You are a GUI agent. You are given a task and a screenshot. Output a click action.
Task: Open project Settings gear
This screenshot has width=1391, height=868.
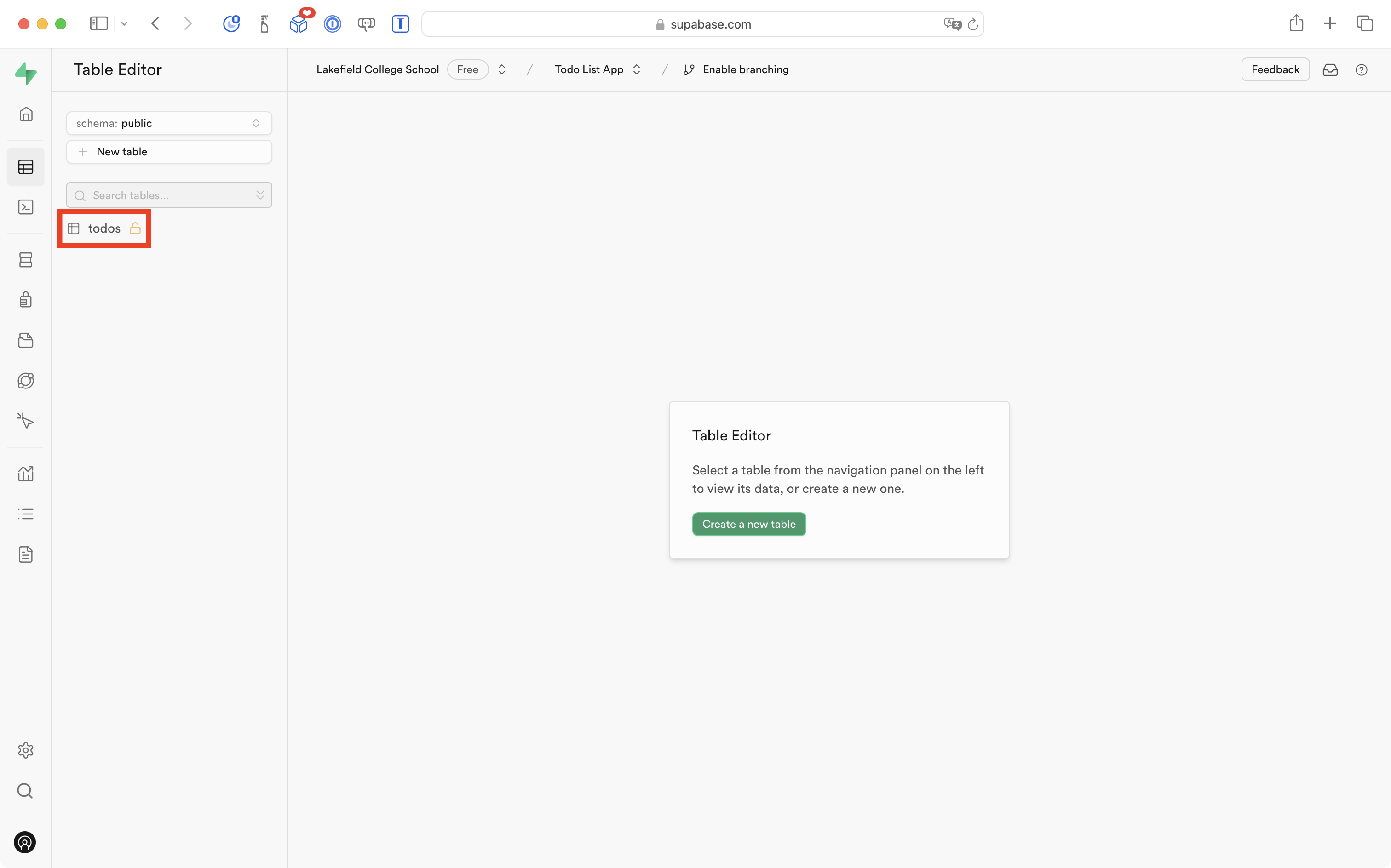coord(26,750)
